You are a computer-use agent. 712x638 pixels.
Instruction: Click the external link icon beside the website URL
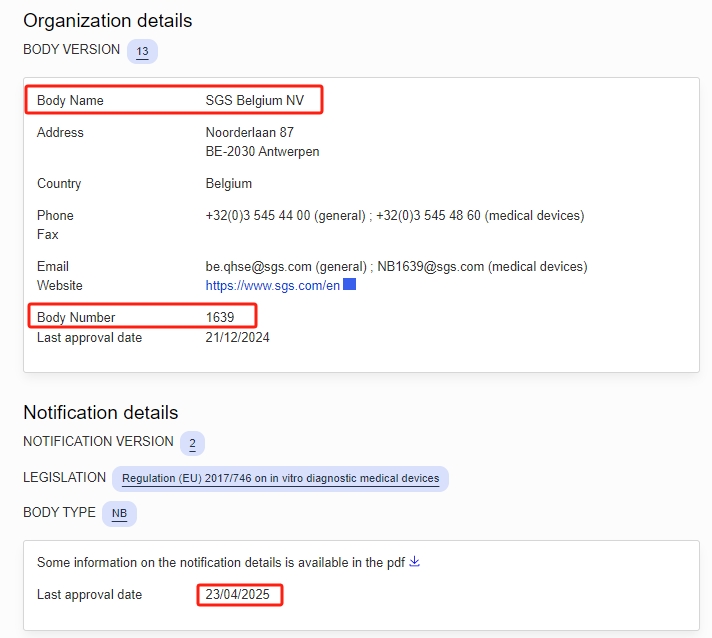pos(349,284)
